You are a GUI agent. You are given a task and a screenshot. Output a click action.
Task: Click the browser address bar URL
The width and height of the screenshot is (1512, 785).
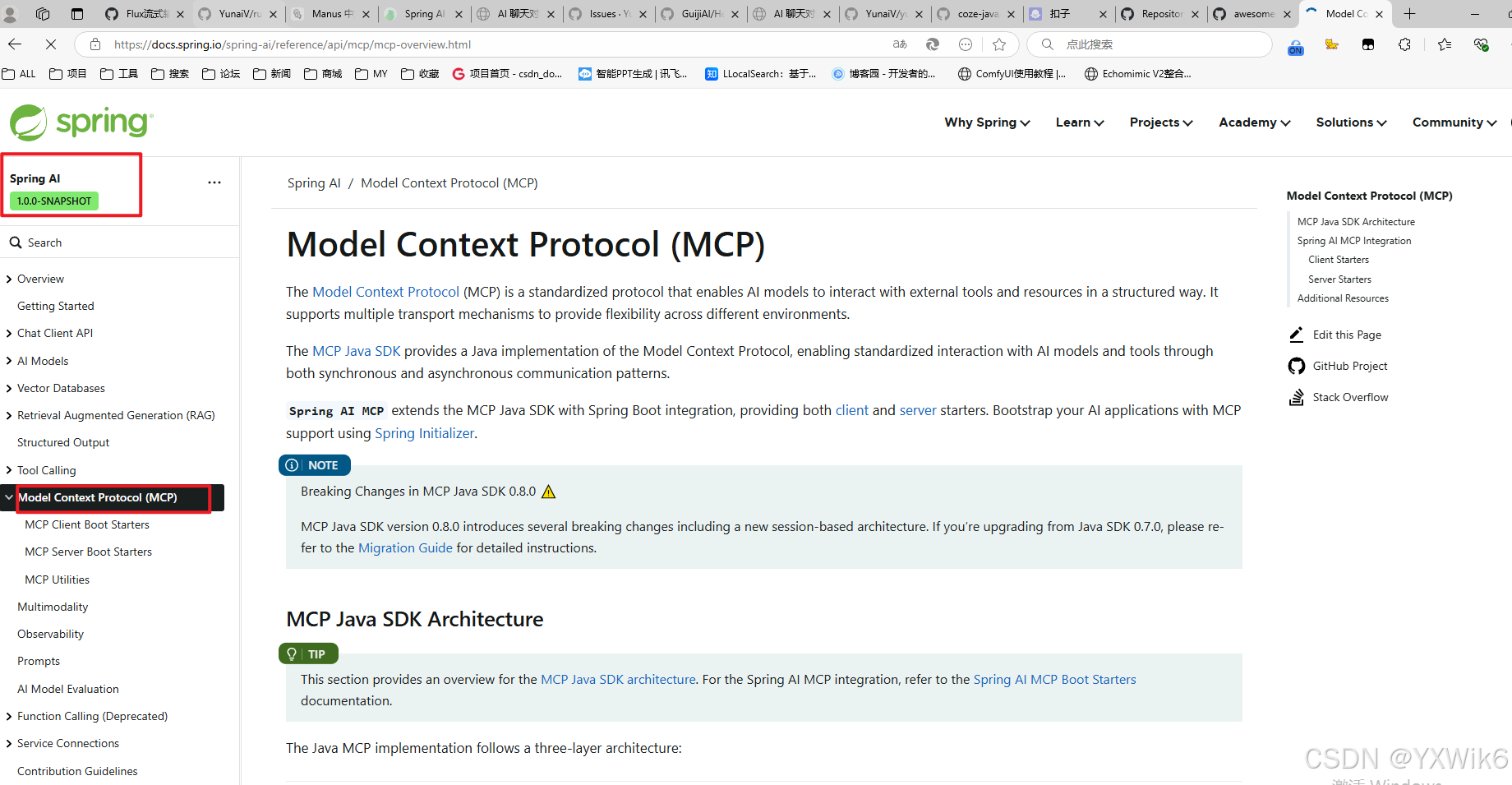(x=293, y=44)
